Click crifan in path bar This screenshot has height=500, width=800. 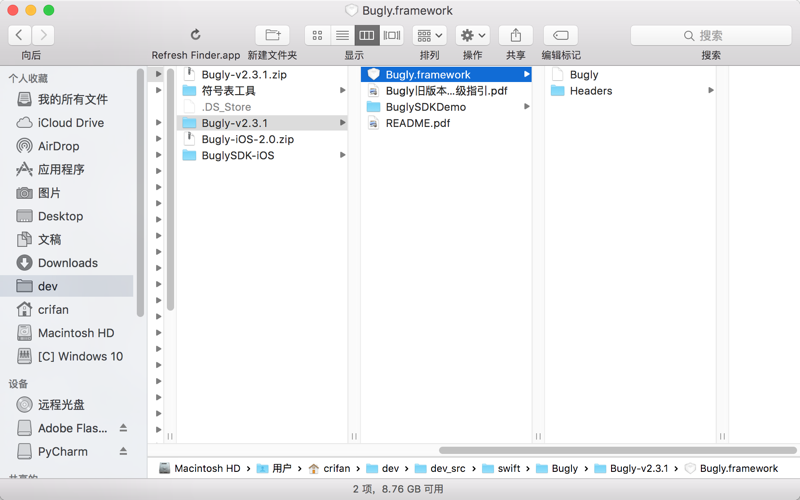pyautogui.click(x=330, y=468)
